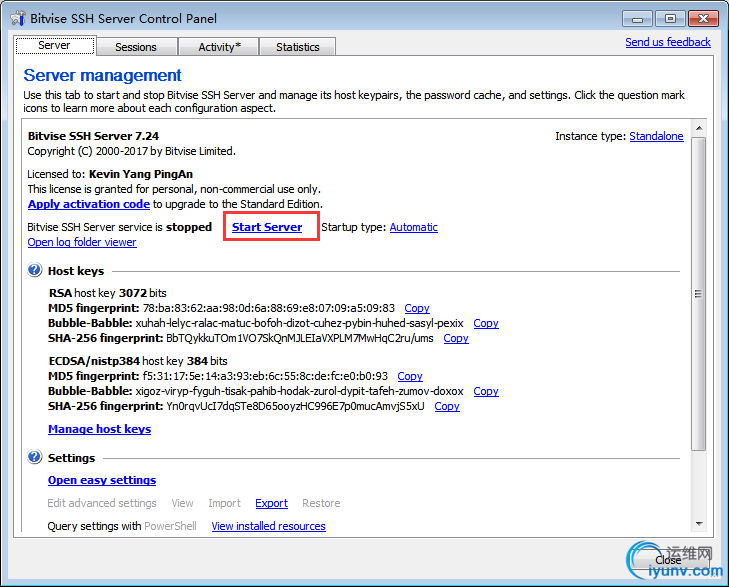
Task: Click the Settings help question mark icon
Action: (x=35, y=457)
